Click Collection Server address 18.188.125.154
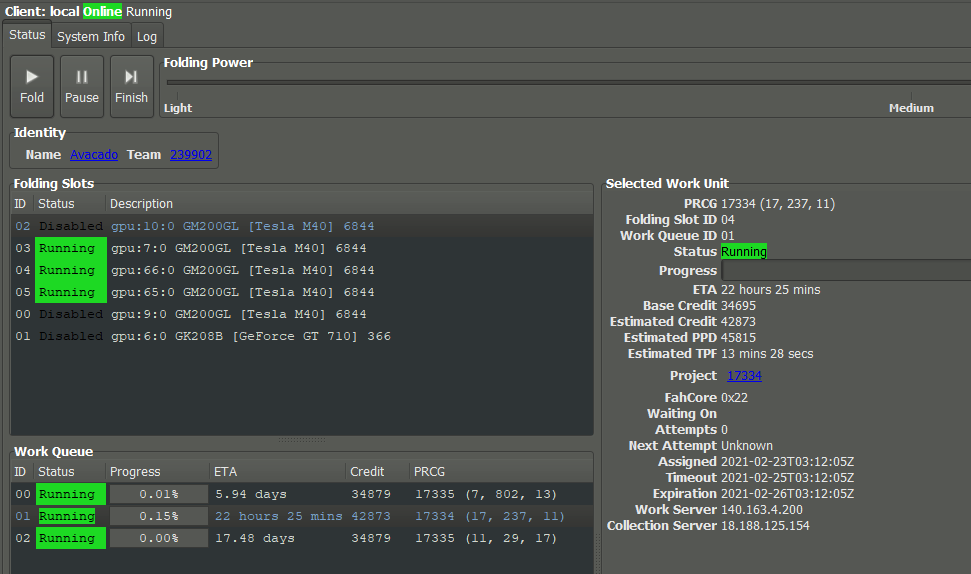The width and height of the screenshot is (971, 574). 765,526
